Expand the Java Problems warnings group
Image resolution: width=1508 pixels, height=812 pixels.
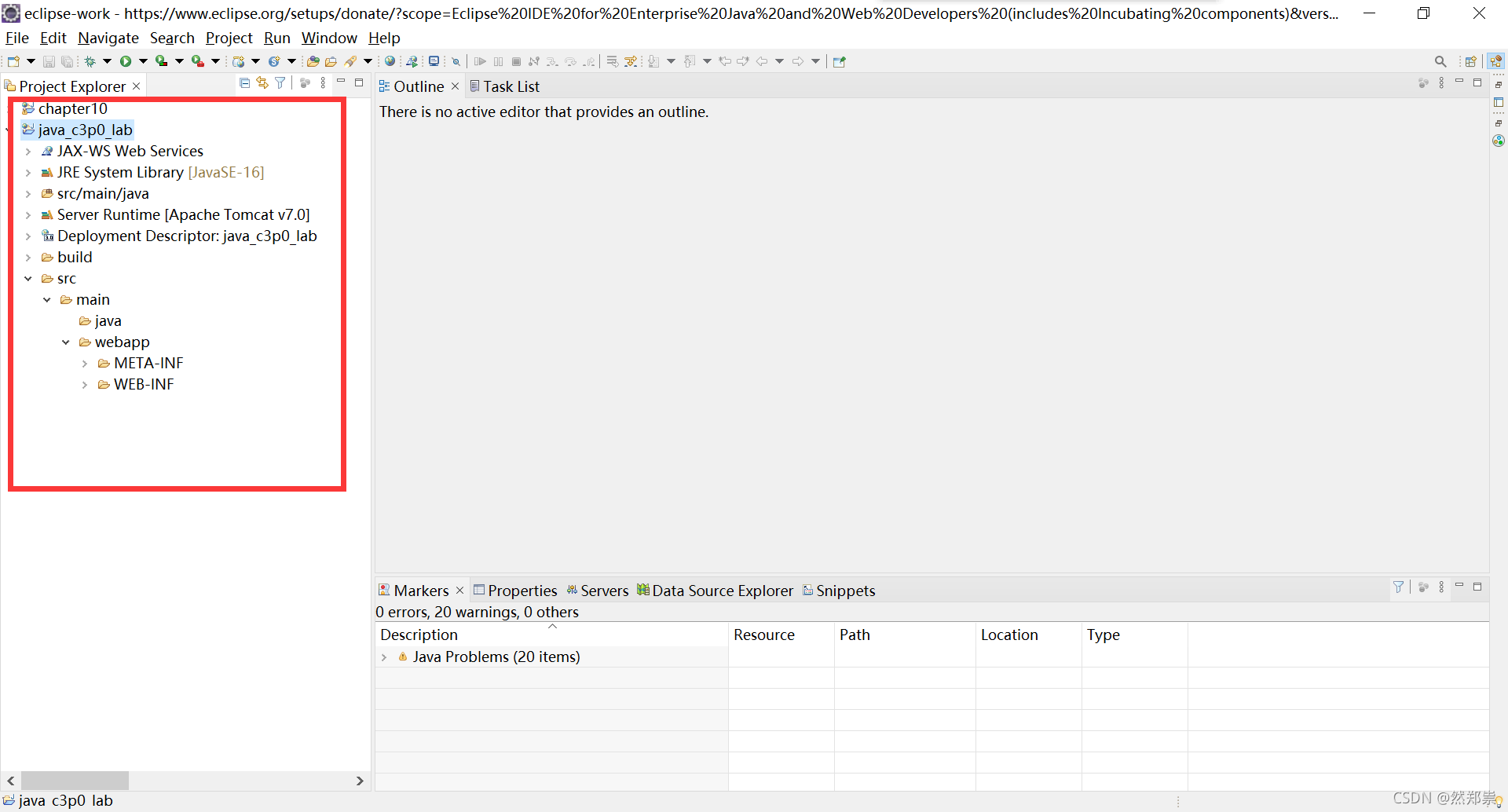pos(385,657)
